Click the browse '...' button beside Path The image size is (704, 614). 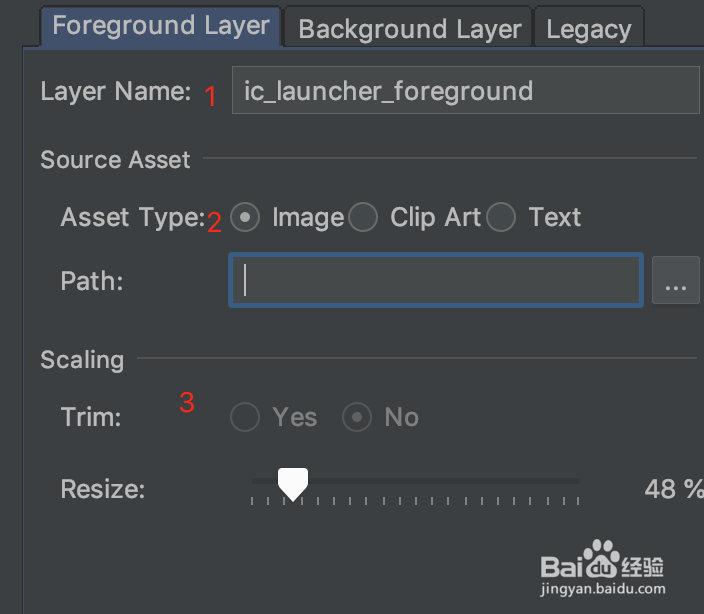coord(675,280)
